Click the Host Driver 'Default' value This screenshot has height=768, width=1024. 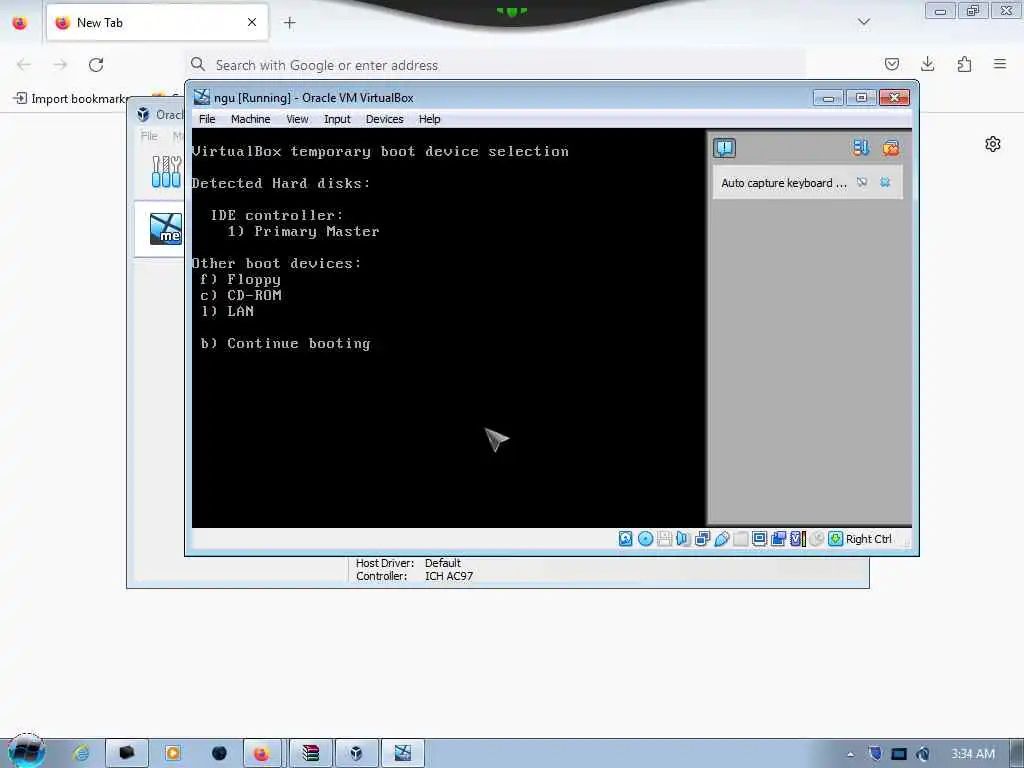[443, 563]
